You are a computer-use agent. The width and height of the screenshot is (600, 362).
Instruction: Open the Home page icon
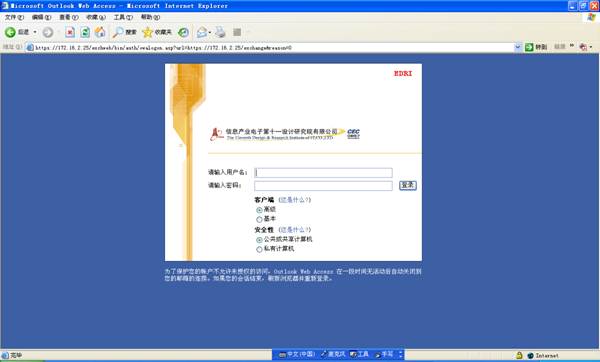coord(100,32)
